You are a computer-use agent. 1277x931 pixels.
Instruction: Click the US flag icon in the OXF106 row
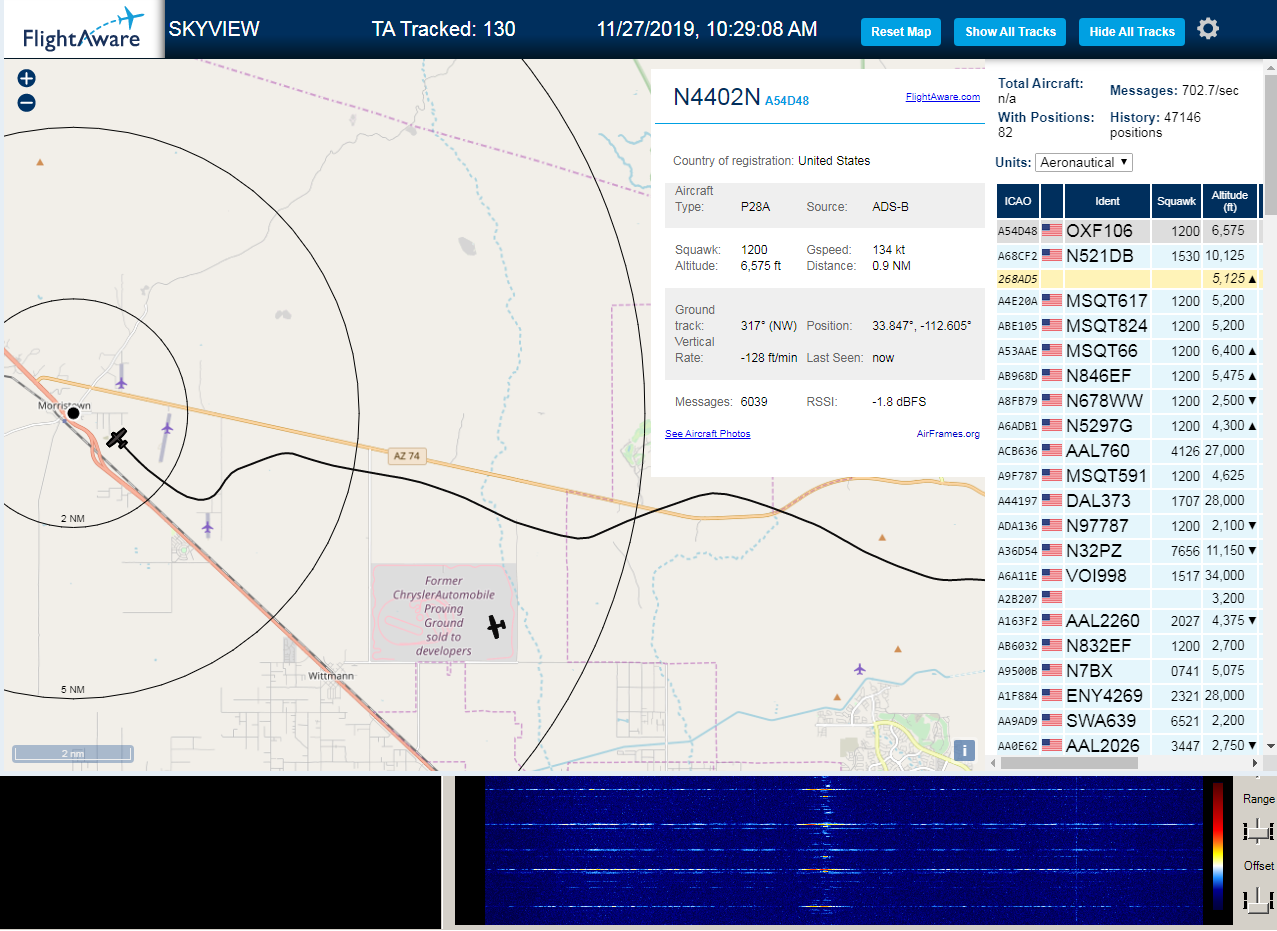coord(1052,230)
